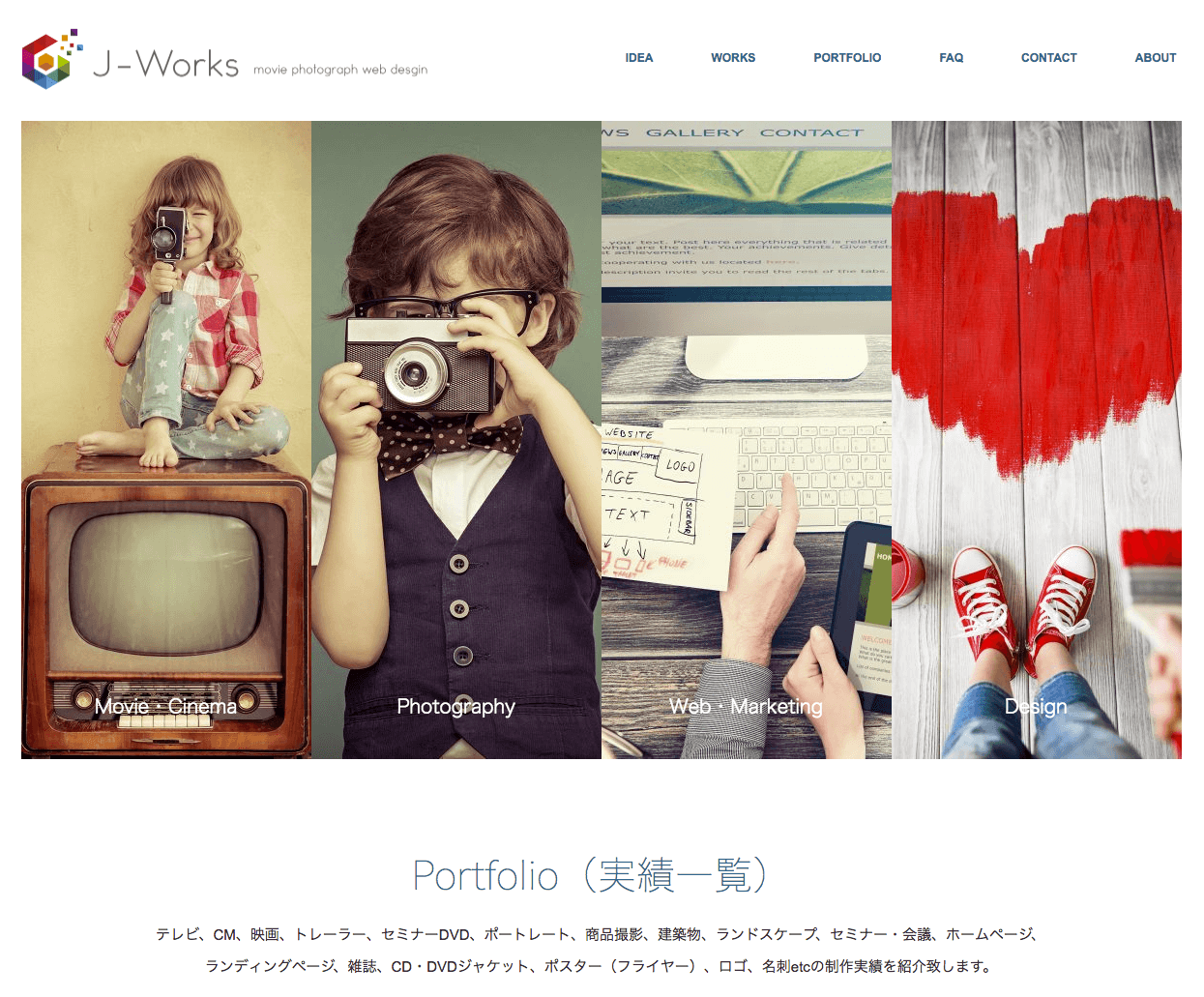Image resolution: width=1204 pixels, height=997 pixels.
Task: Open the Web・Marketing category panel
Action: click(746, 387)
